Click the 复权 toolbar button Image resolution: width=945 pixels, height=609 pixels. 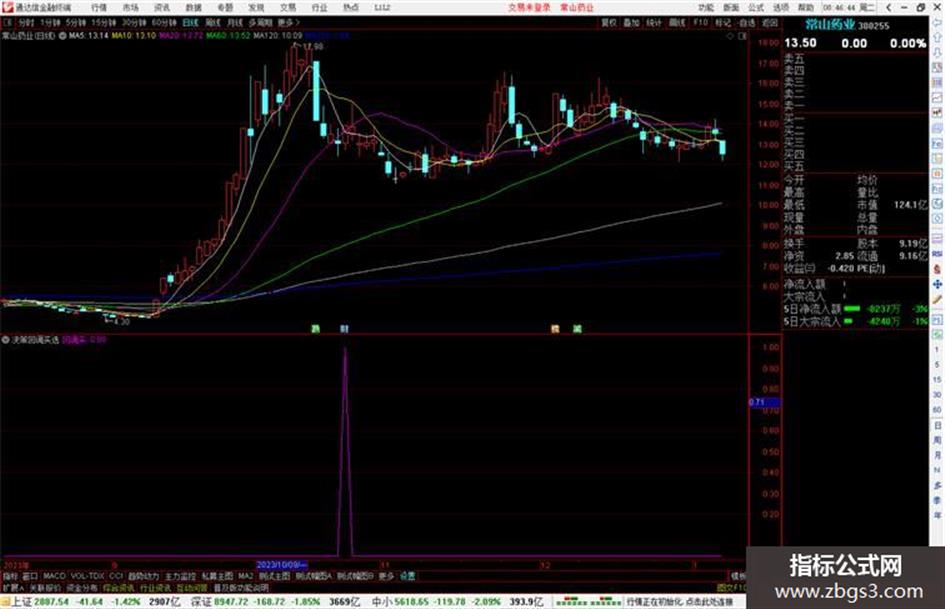click(x=609, y=22)
